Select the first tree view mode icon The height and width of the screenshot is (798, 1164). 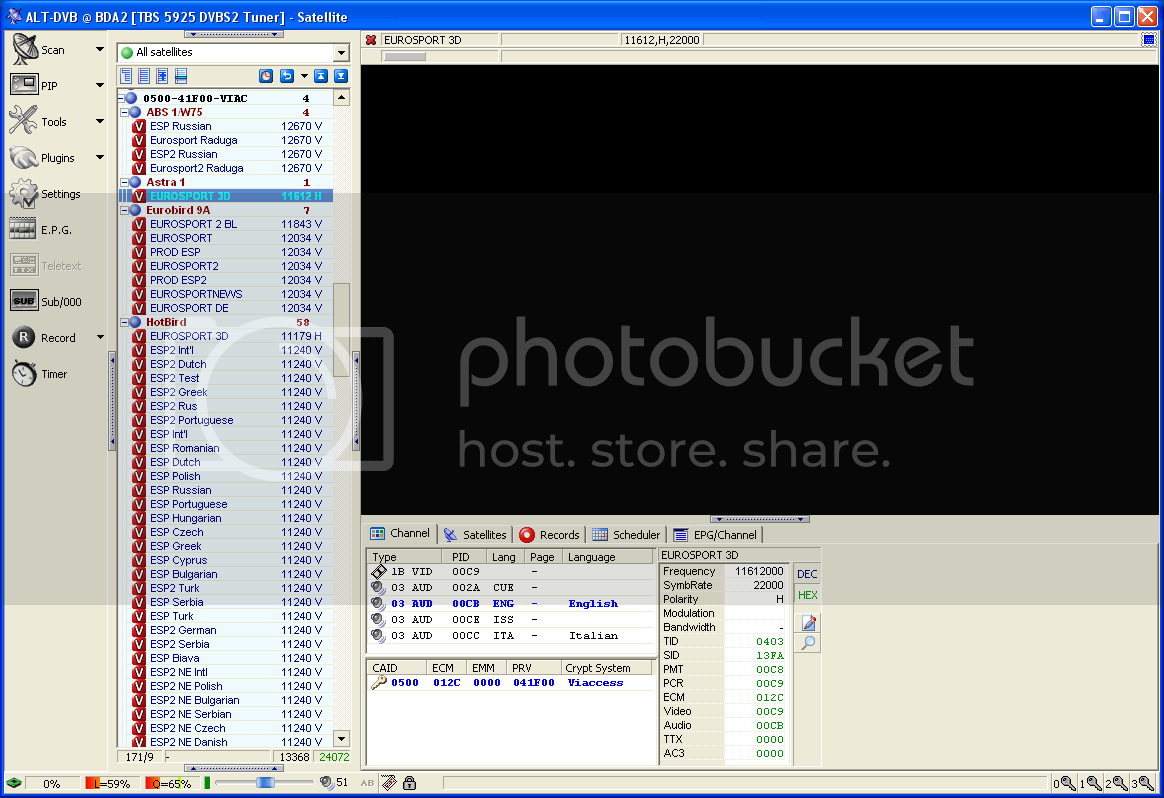pyautogui.click(x=126, y=76)
